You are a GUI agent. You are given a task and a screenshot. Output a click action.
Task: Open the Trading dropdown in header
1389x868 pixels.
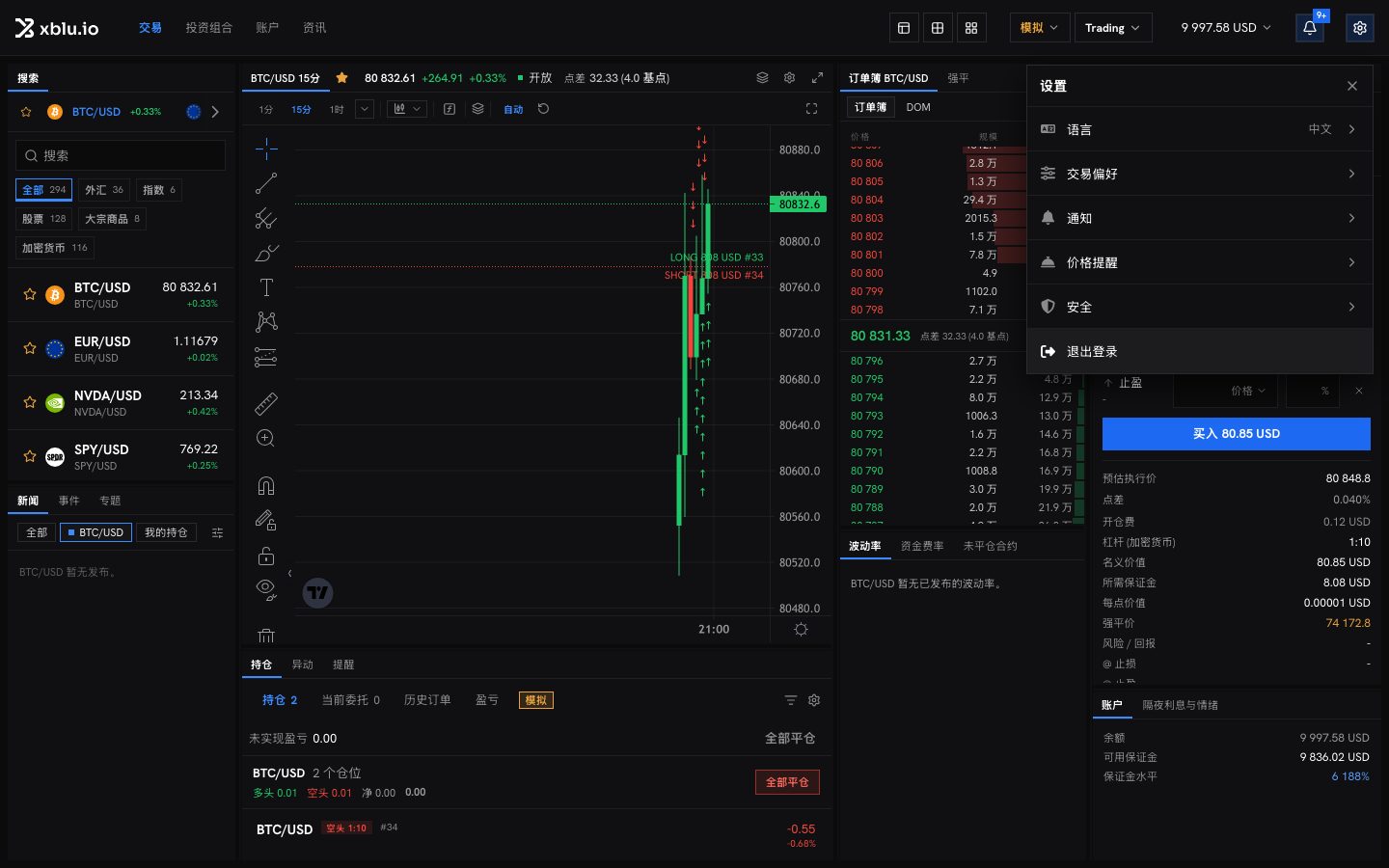point(1112,28)
